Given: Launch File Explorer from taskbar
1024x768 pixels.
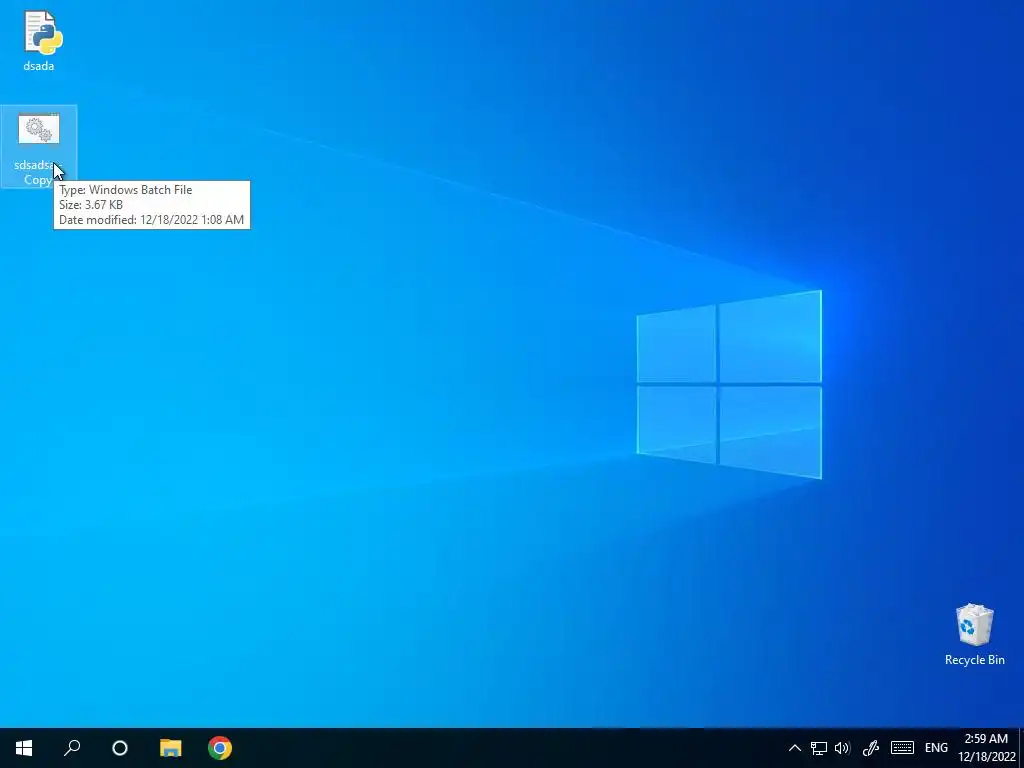Looking at the screenshot, I should (170, 748).
